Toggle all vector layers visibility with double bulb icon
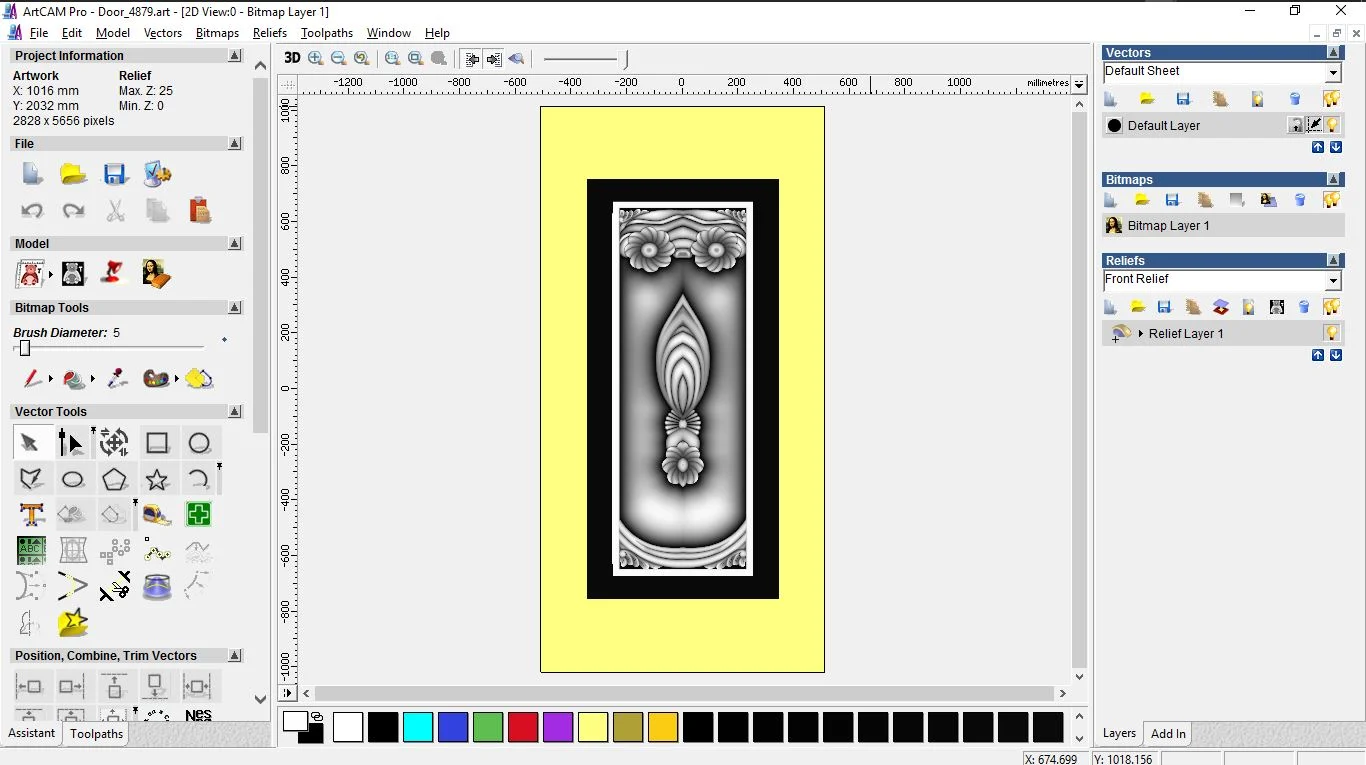This screenshot has width=1366, height=765. (x=1332, y=98)
